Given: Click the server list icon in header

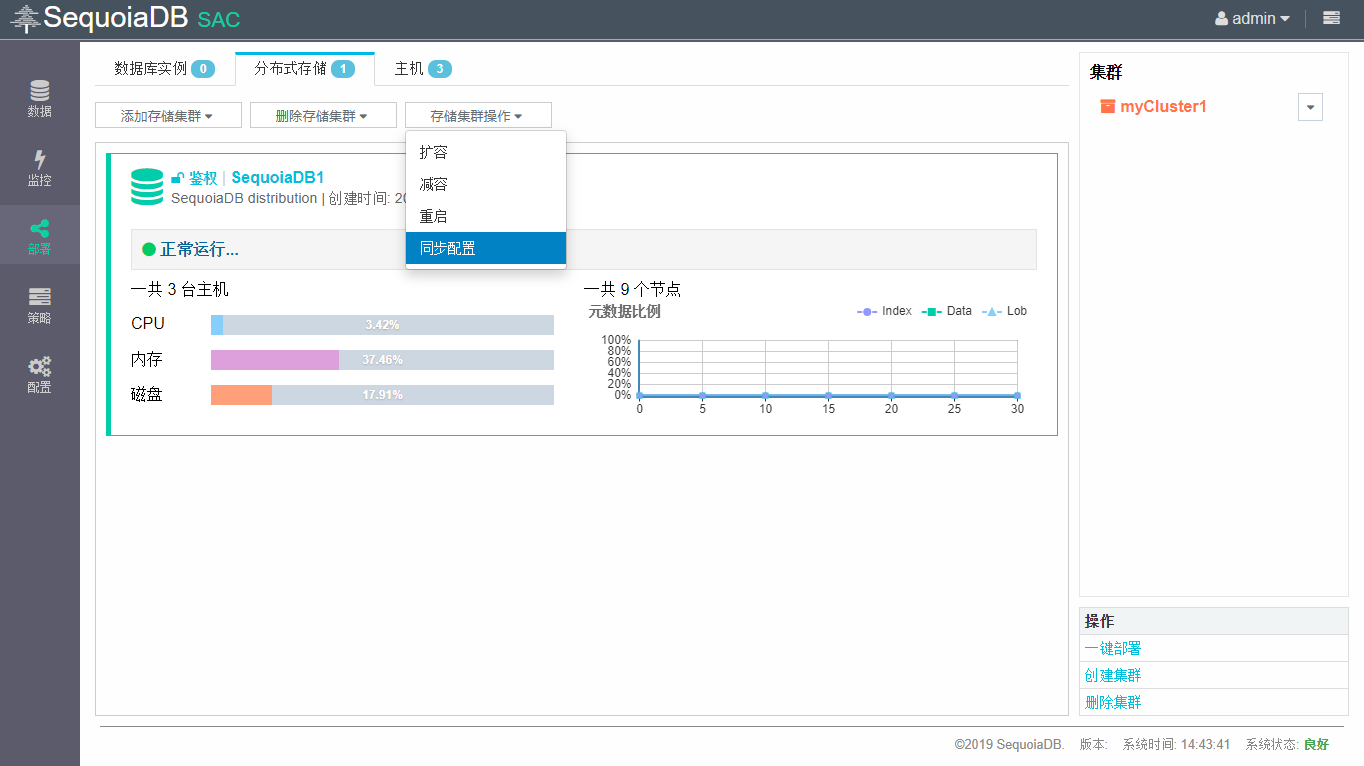Looking at the screenshot, I should click(1331, 18).
